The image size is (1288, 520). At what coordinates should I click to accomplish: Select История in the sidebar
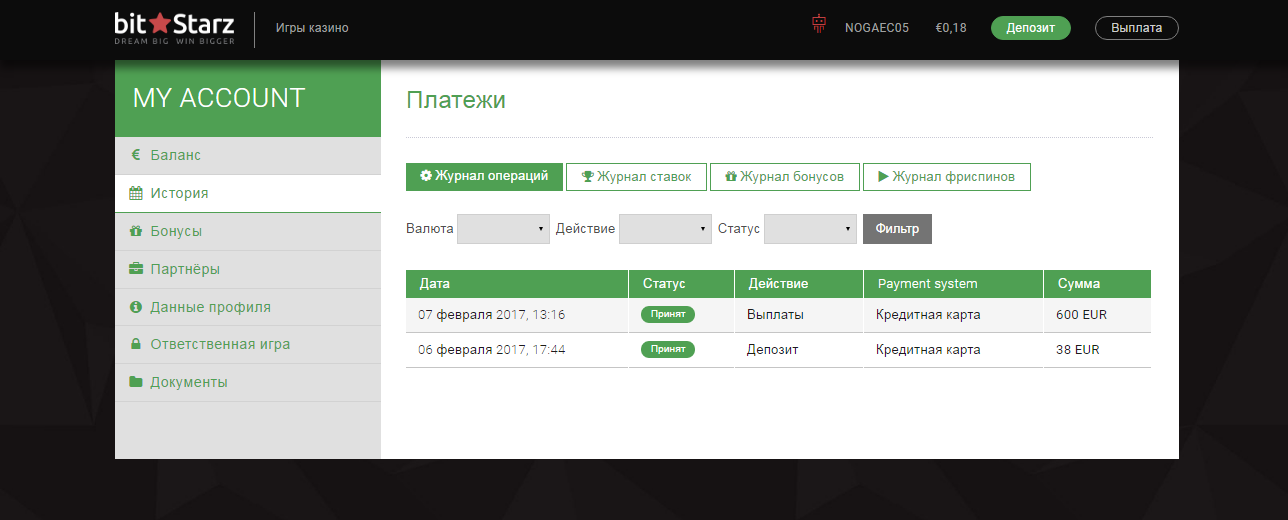[248, 193]
